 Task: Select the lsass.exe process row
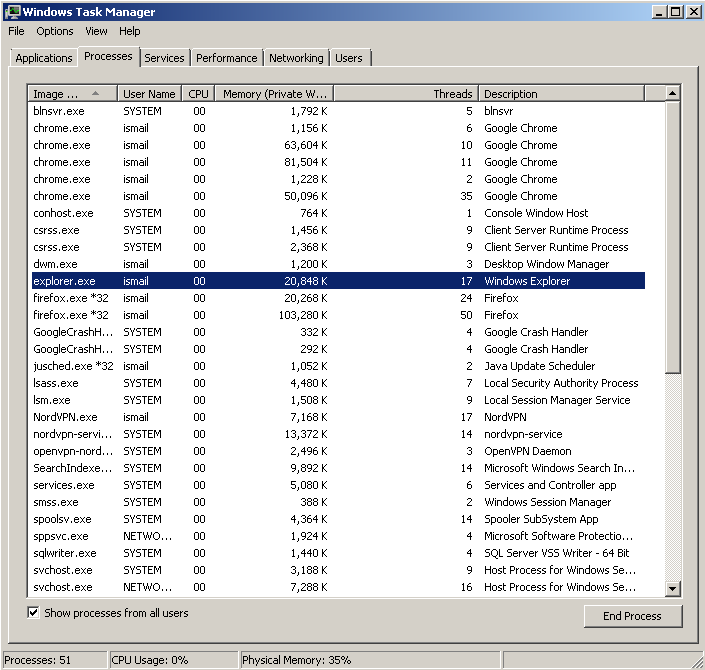click(338, 383)
